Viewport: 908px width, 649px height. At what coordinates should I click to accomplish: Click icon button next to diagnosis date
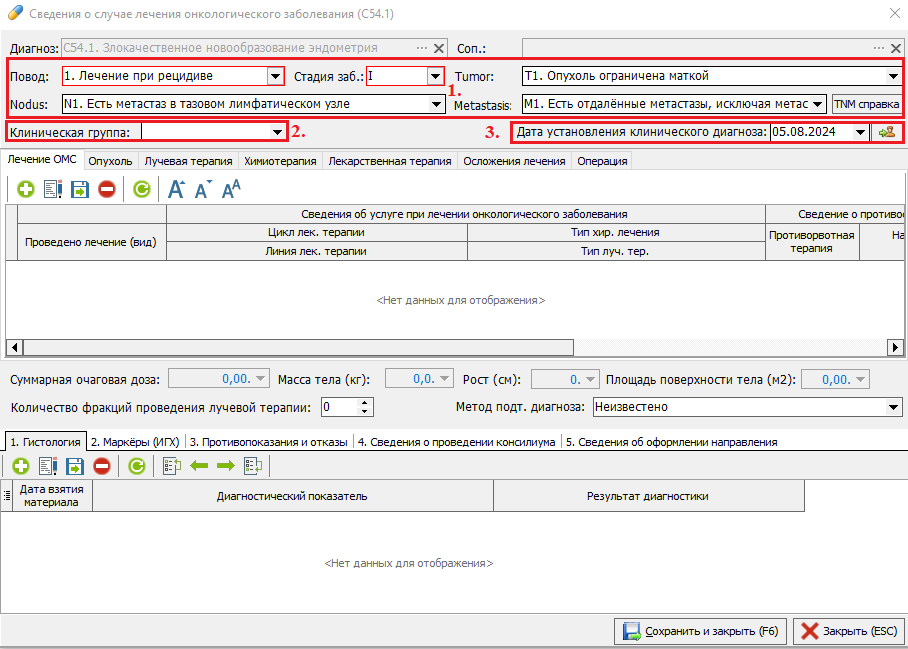pyautogui.click(x=886, y=132)
